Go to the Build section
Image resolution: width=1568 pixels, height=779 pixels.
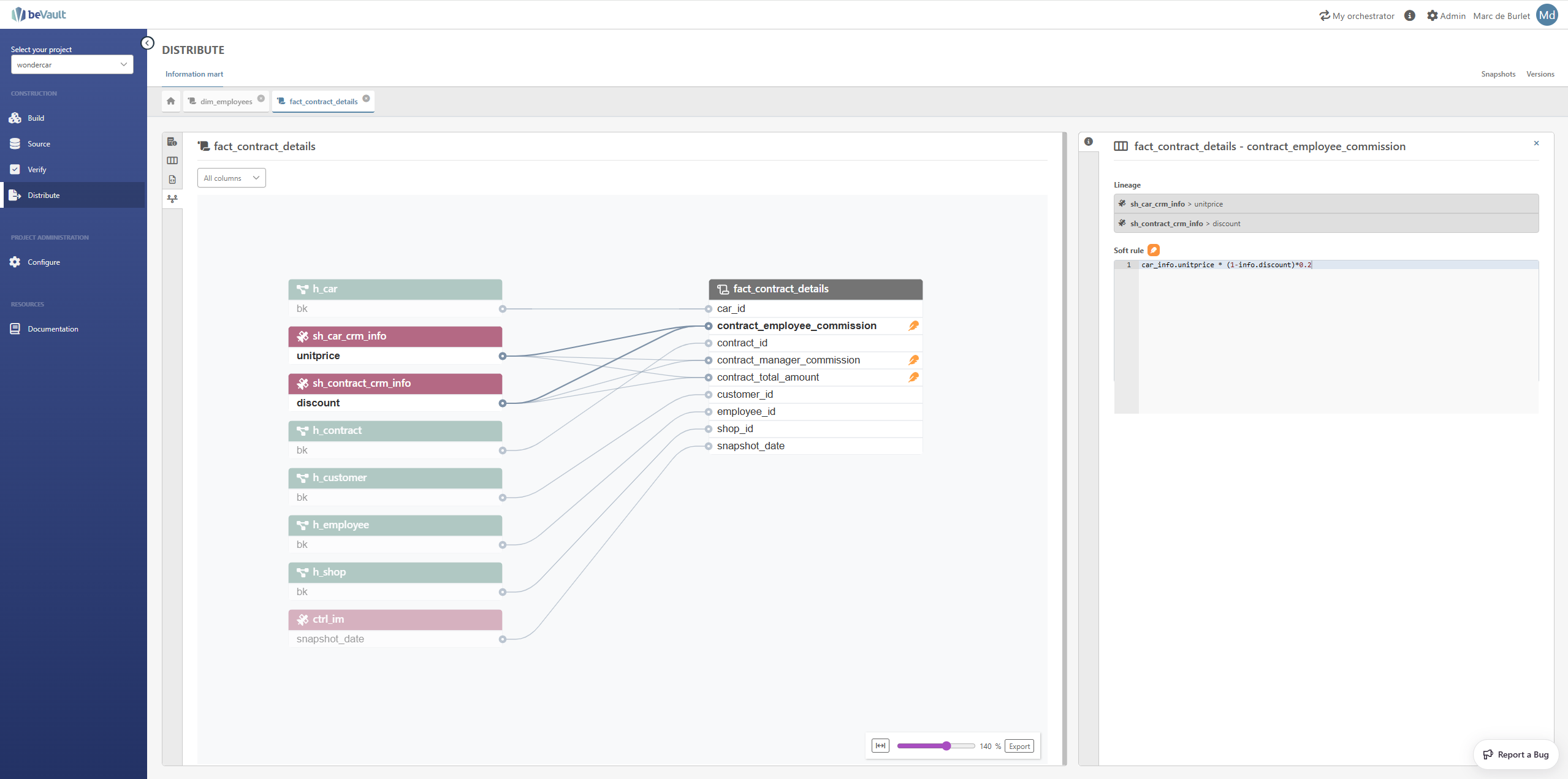click(x=36, y=118)
